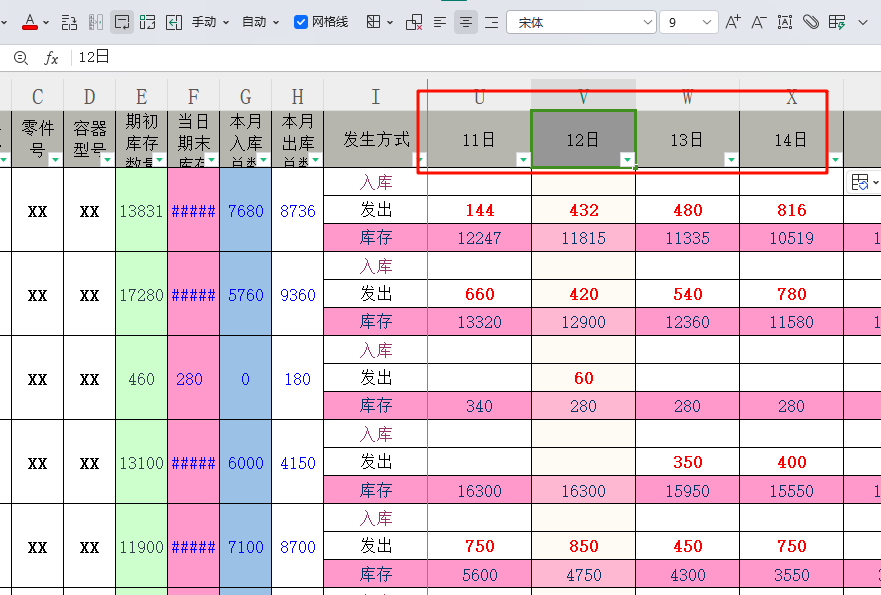
Task: Open the font color dropdown arrow
Action: tap(46, 23)
